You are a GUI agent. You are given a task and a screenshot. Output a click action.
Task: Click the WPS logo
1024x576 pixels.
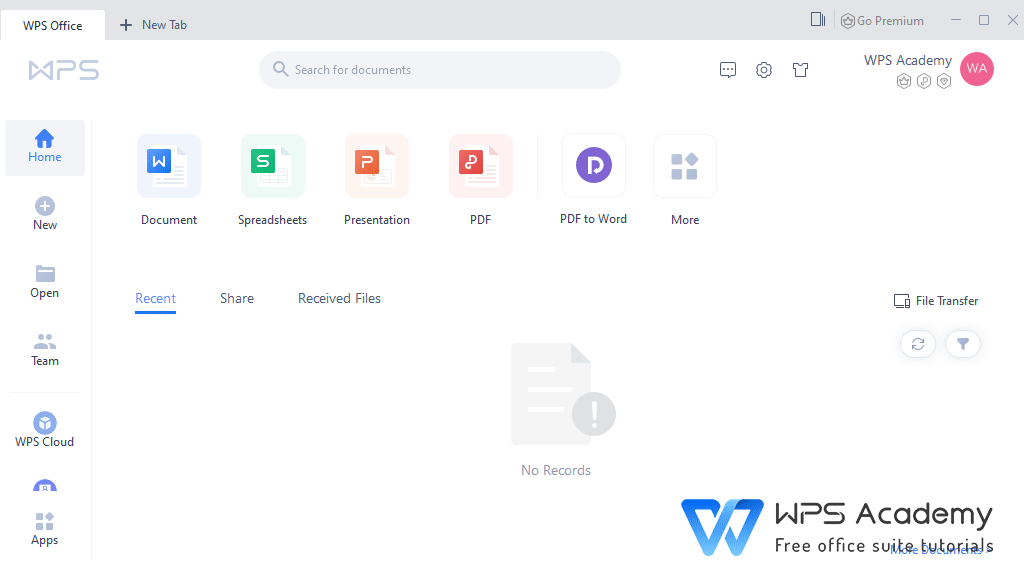[63, 70]
